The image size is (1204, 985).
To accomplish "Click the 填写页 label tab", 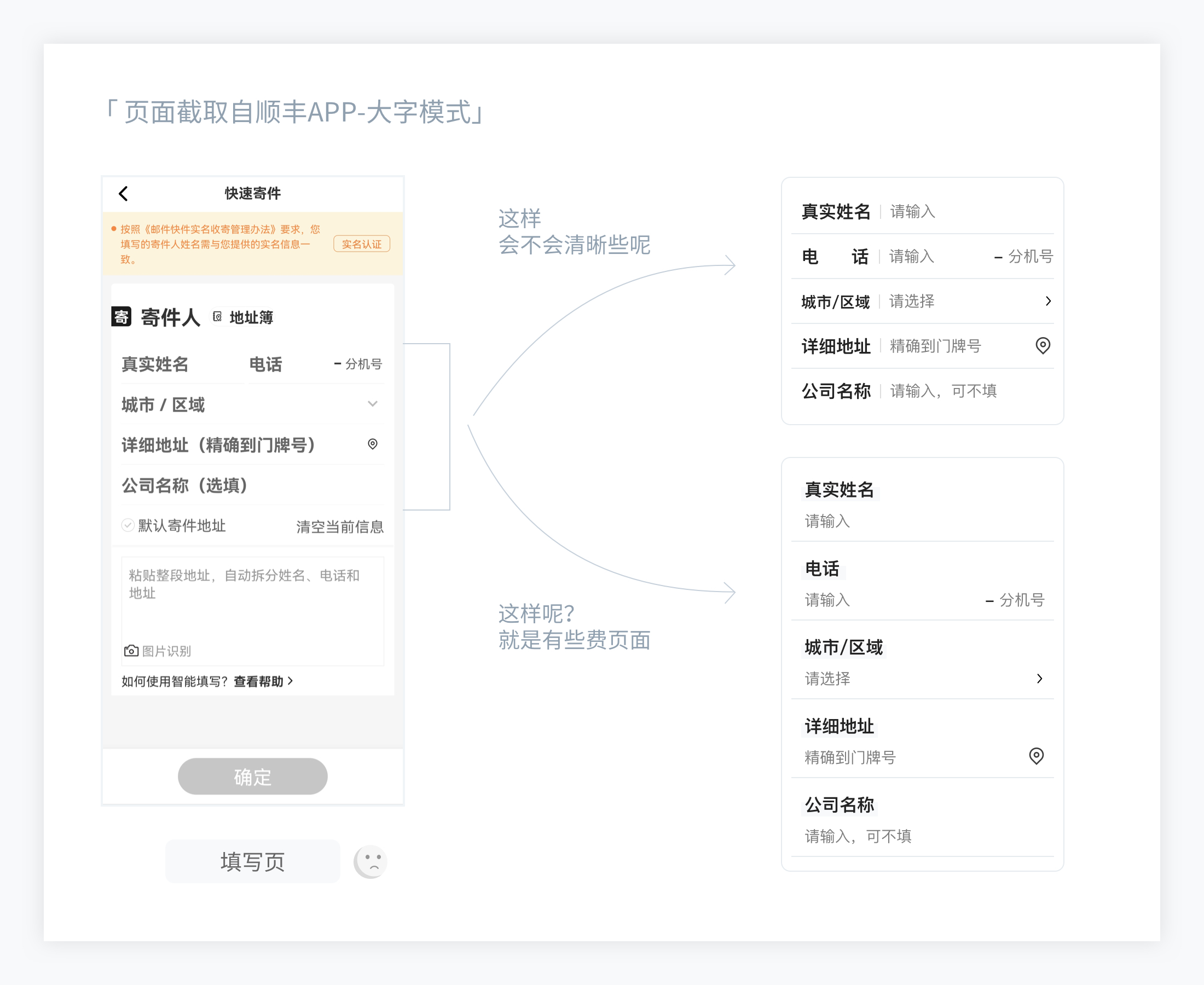I will [x=252, y=861].
